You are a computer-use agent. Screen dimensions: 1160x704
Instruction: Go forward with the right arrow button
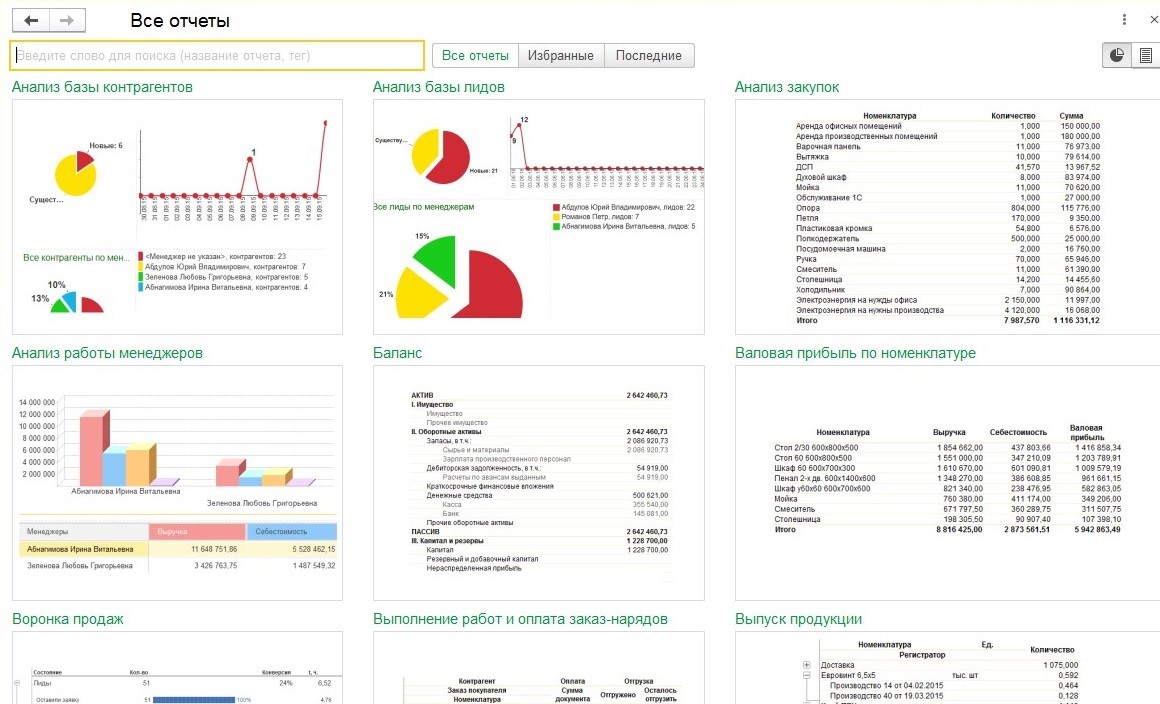(x=66, y=20)
